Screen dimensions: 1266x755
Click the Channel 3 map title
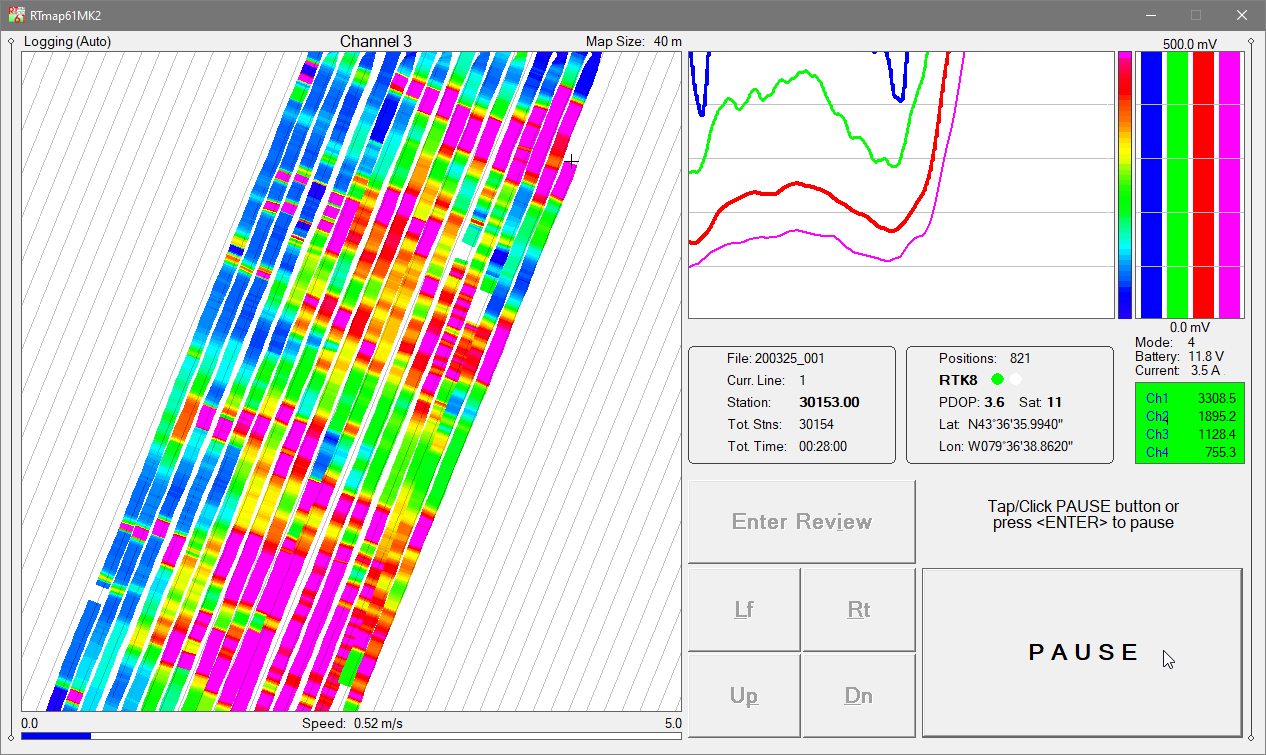[x=375, y=41]
